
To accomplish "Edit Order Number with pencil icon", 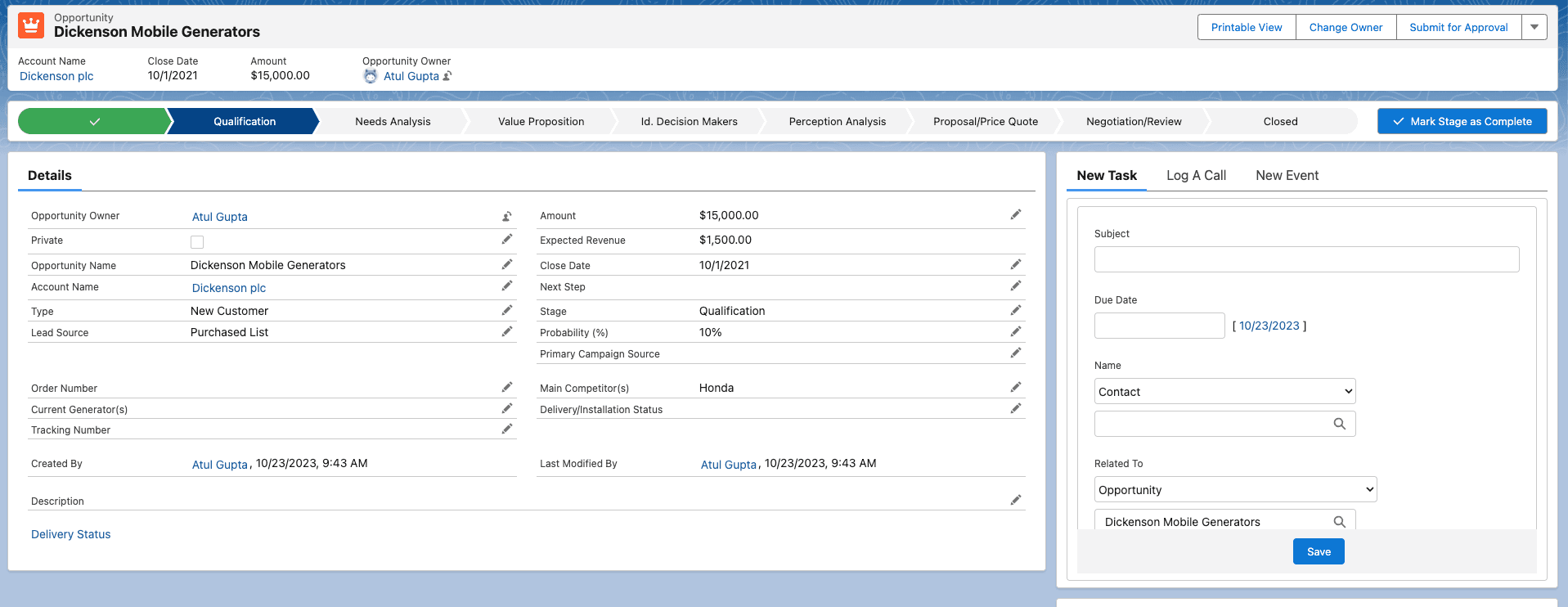I will tap(507, 387).
